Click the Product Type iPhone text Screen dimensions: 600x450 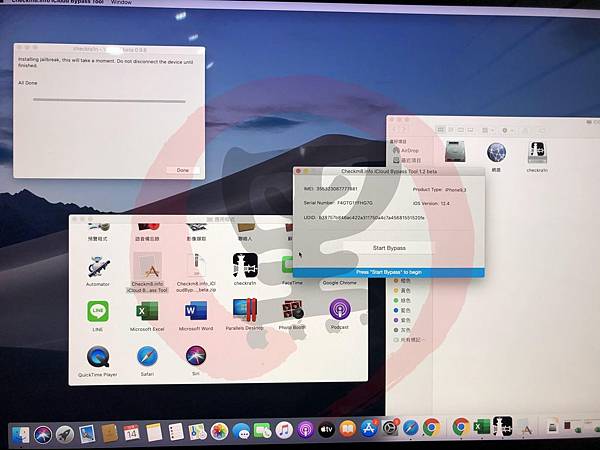coord(439,189)
